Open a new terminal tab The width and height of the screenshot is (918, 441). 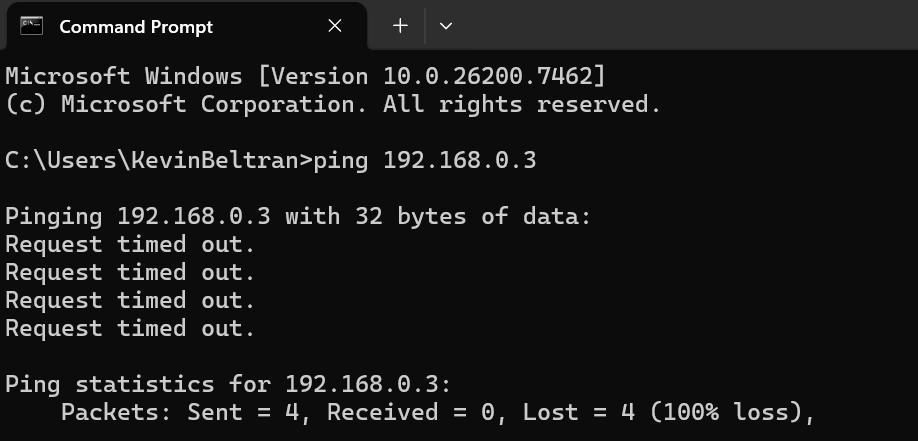pos(400,26)
